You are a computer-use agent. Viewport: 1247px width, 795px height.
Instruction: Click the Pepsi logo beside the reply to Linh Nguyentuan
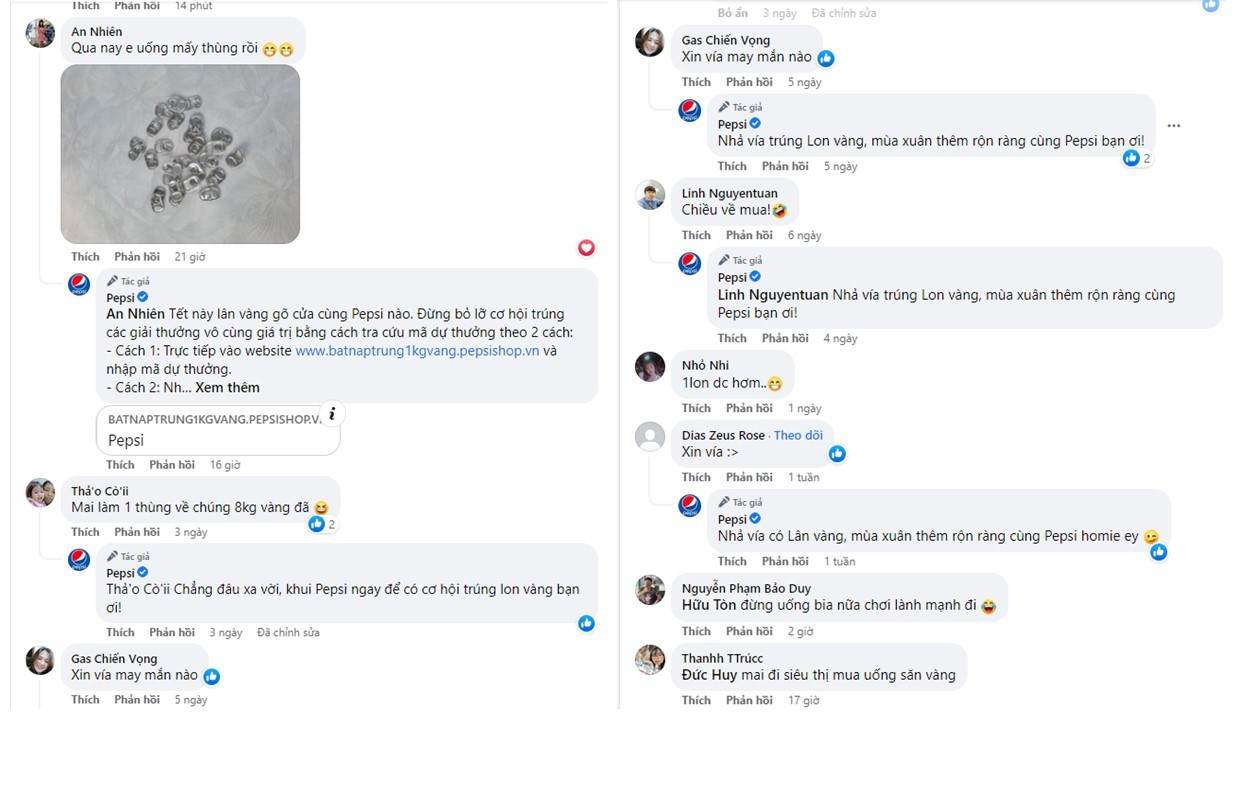[x=690, y=264]
